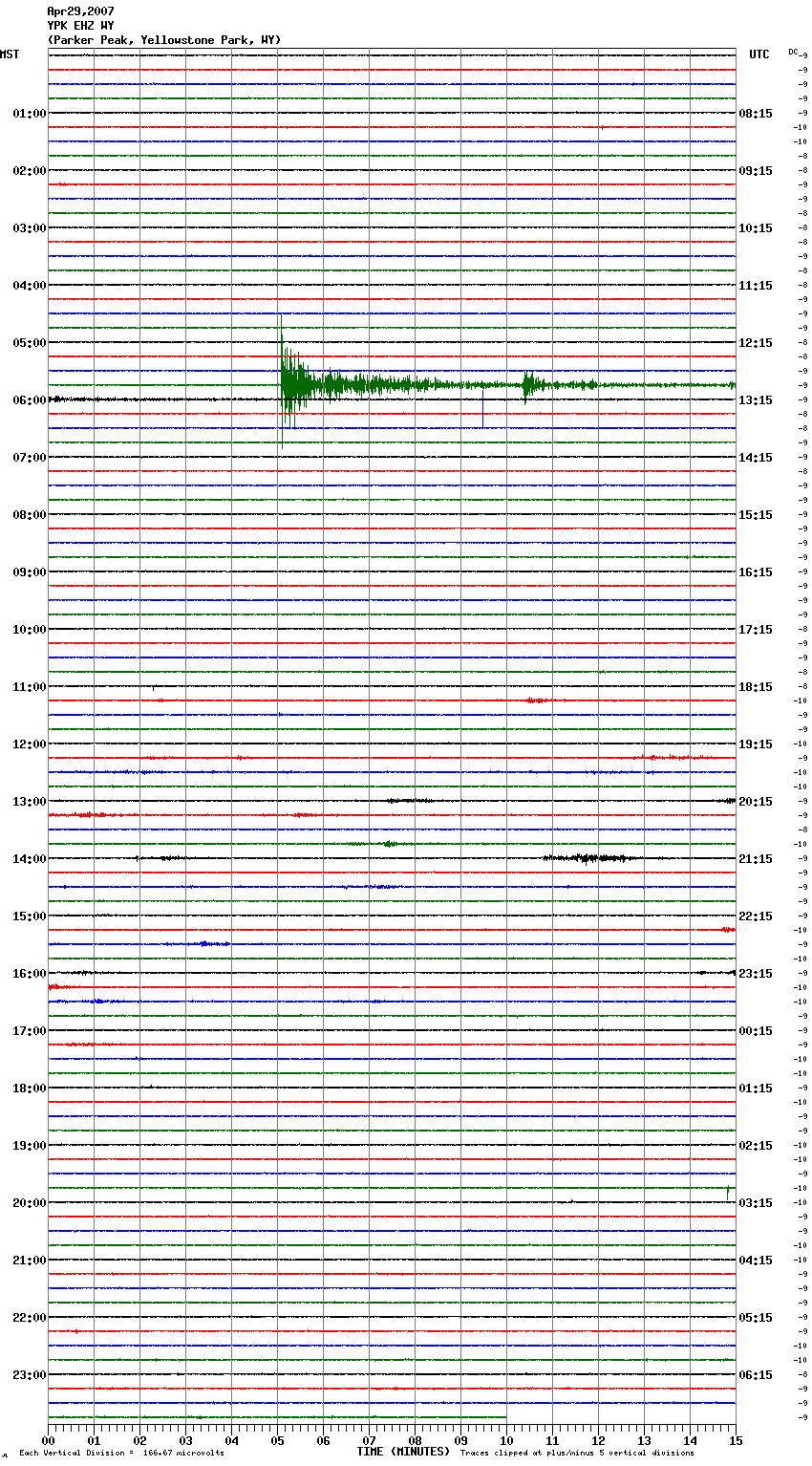Select the 14:00 MST hour label
Image resolution: width=812 pixels, height=1466 pixels.
click(30, 859)
